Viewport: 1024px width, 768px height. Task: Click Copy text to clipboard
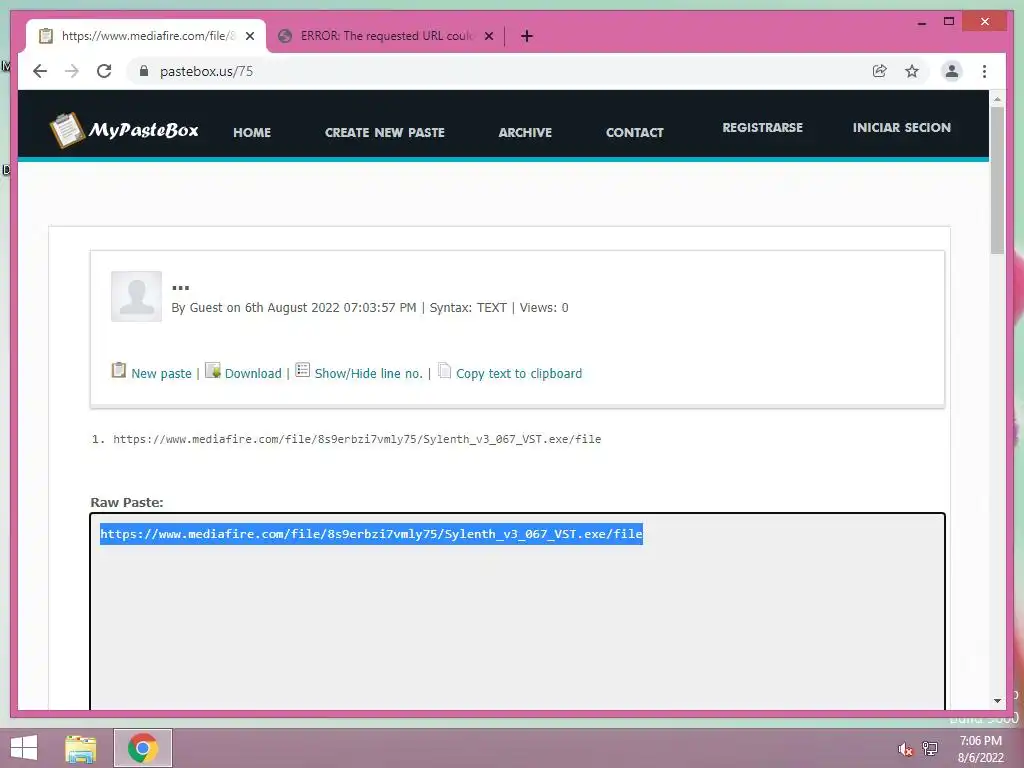519,374
